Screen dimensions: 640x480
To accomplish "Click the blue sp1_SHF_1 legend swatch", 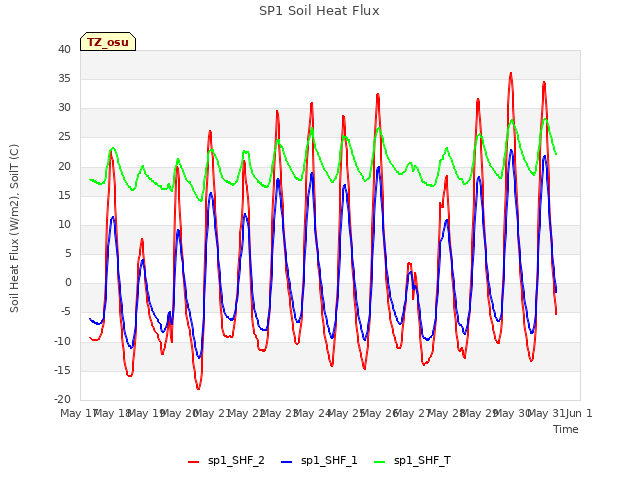I will tap(287, 462).
